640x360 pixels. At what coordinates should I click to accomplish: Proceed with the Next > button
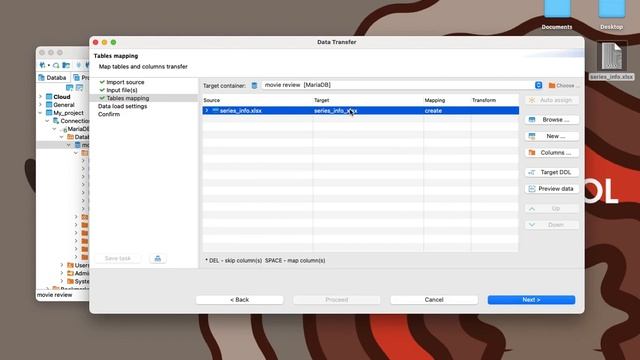point(531,300)
